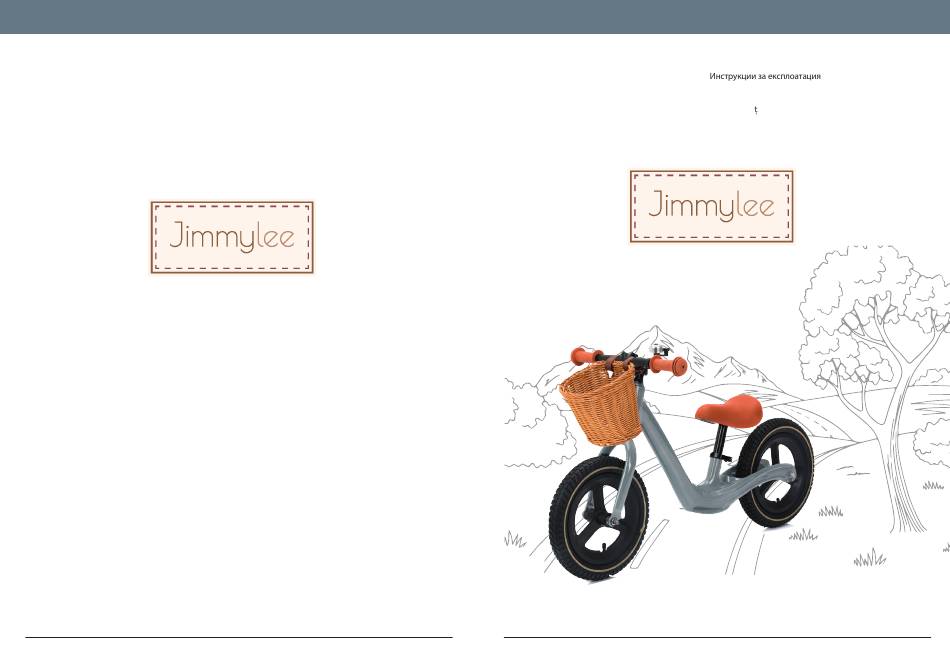Click the small 'ț' character below the heading
Screen dimensions: 950x672
756,110
